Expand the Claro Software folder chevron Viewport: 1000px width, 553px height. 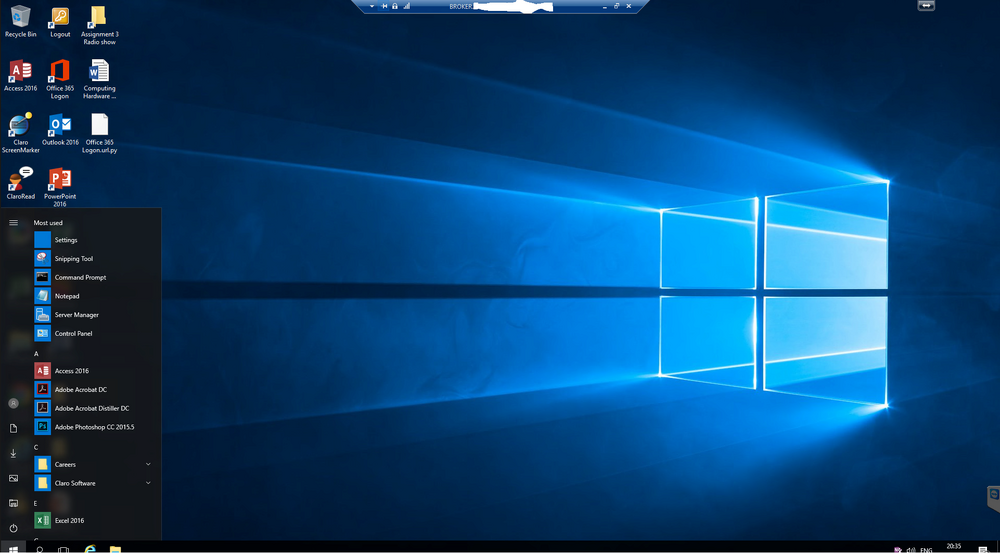[148, 483]
